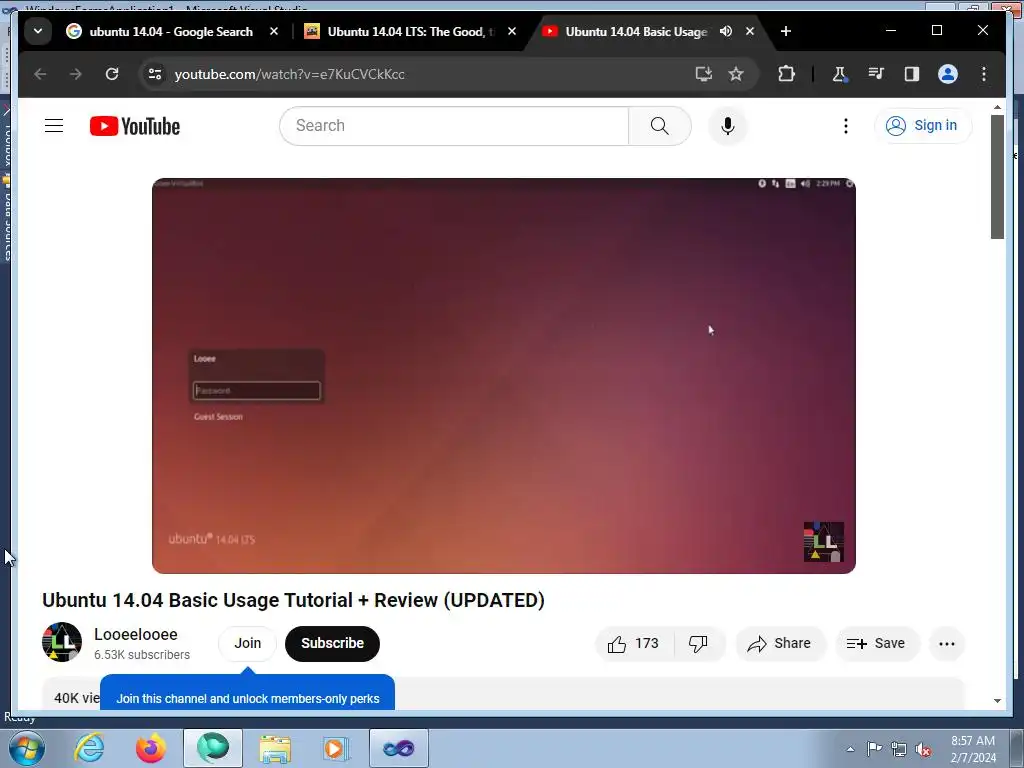Screen dimensions: 1024x768
Task: Open the Windows Start menu
Action: point(27,748)
